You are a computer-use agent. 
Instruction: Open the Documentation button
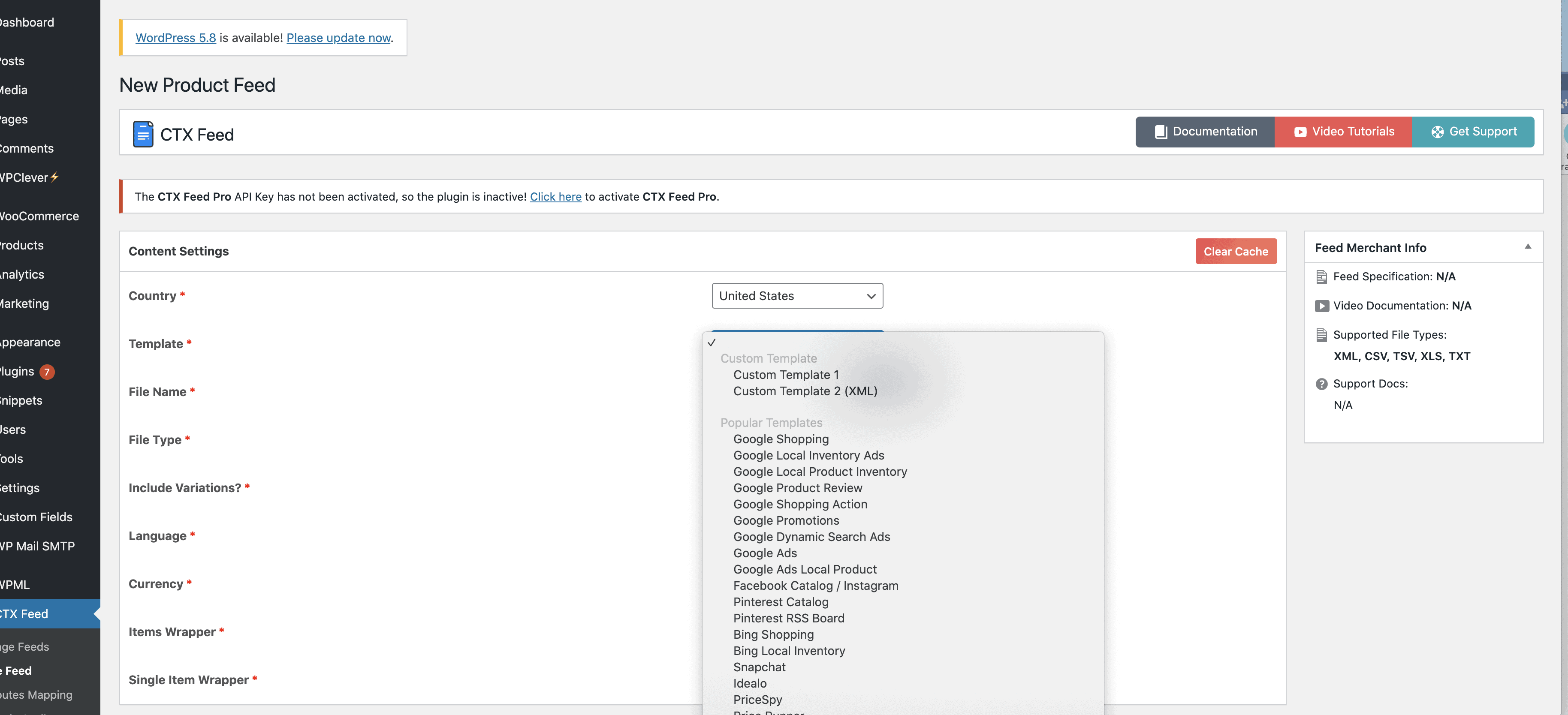[1205, 132]
